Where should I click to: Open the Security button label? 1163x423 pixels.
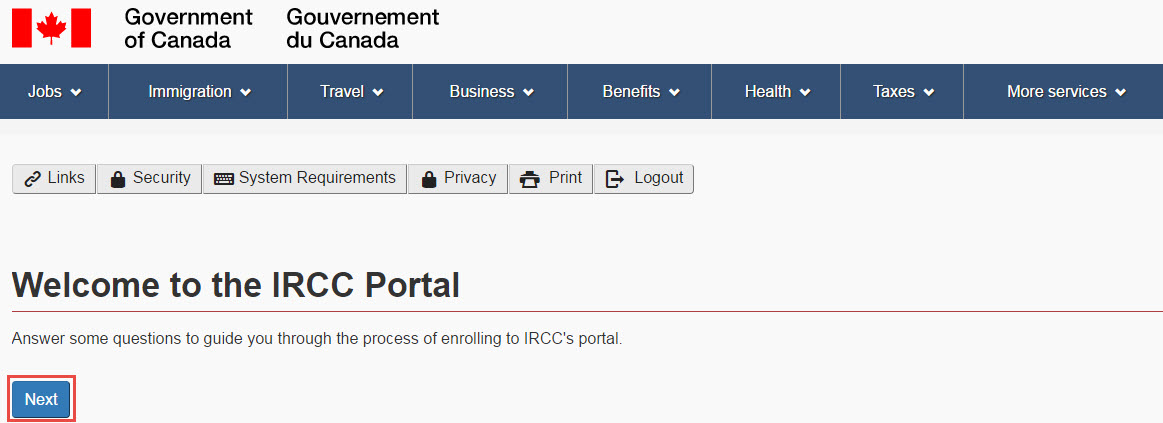[x=162, y=178]
